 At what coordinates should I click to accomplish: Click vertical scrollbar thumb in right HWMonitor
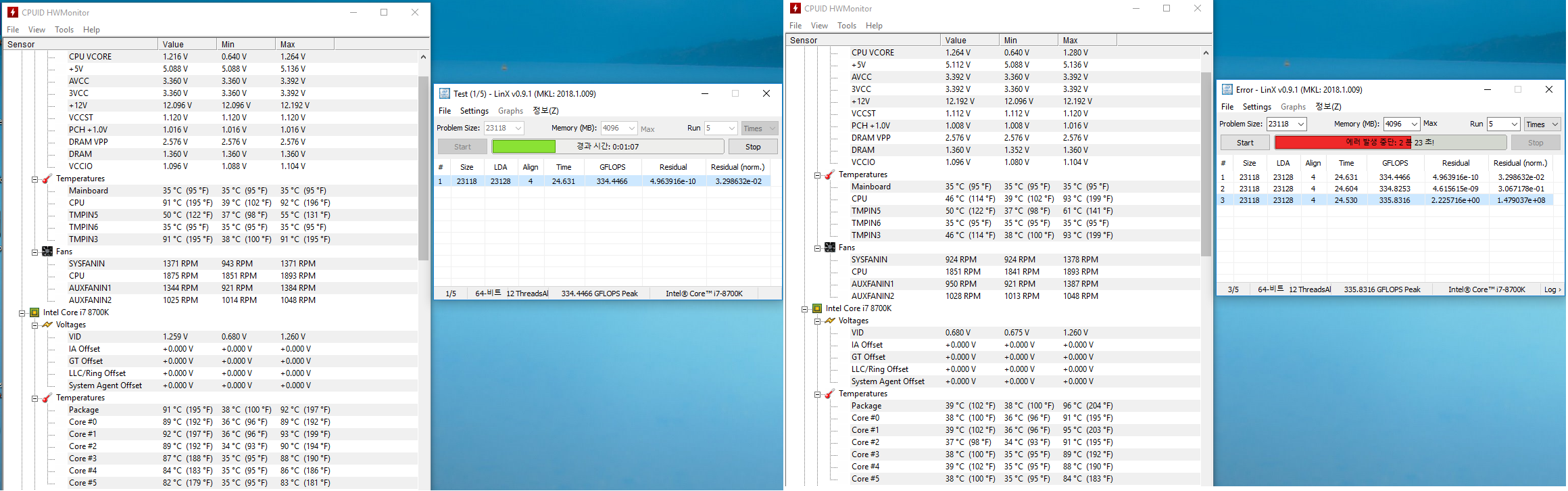pyautogui.click(x=1206, y=164)
